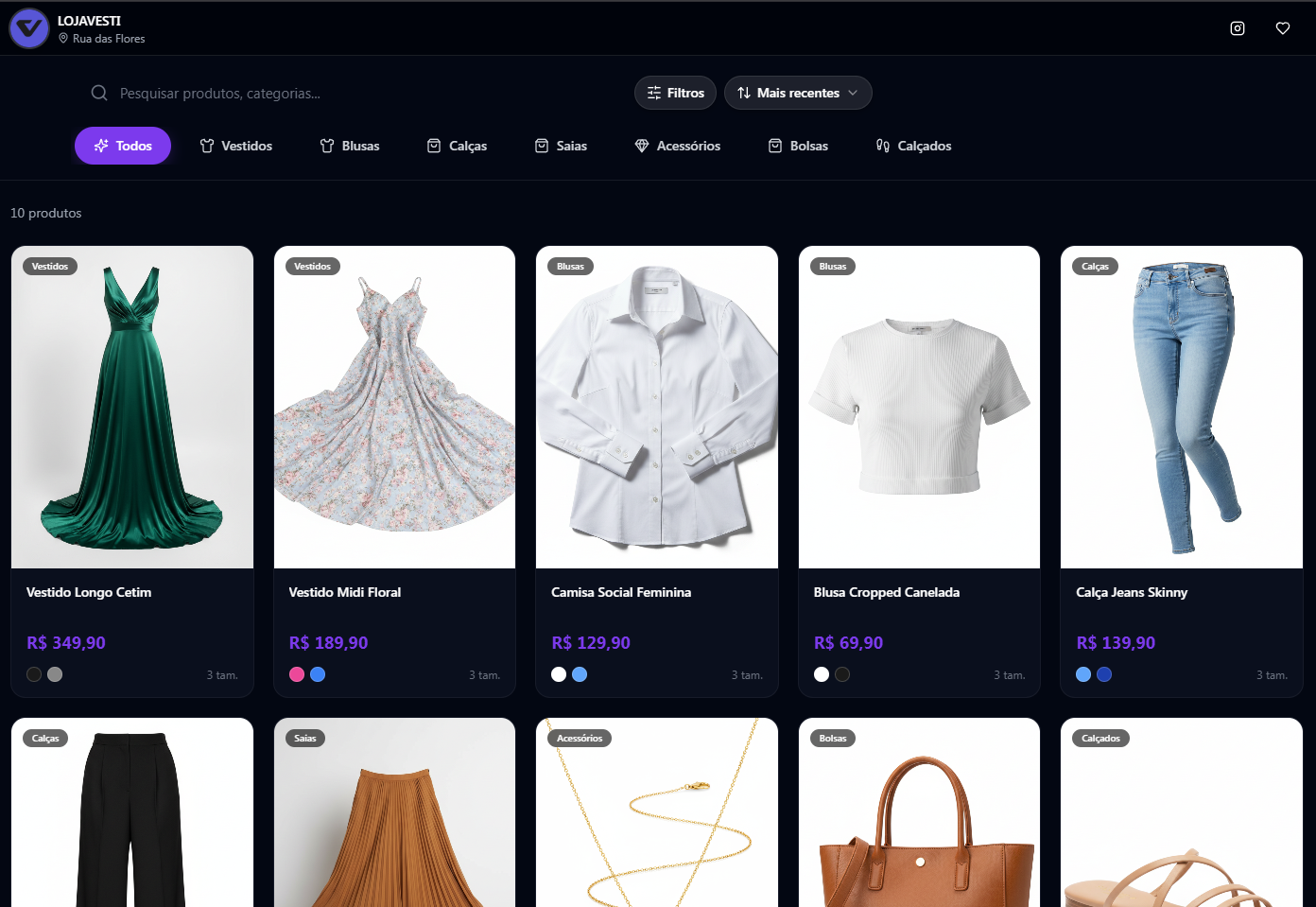The height and width of the screenshot is (907, 1316).
Task: Open the Mais recentes sorting dropdown
Action: tap(797, 92)
